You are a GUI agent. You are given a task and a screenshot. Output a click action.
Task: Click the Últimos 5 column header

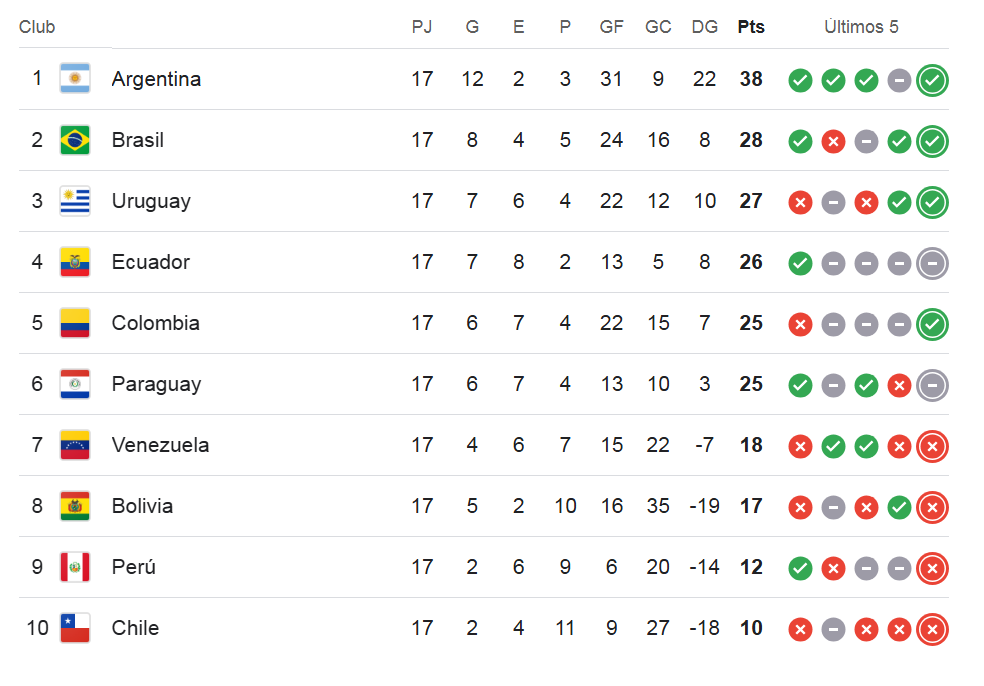coord(861,27)
